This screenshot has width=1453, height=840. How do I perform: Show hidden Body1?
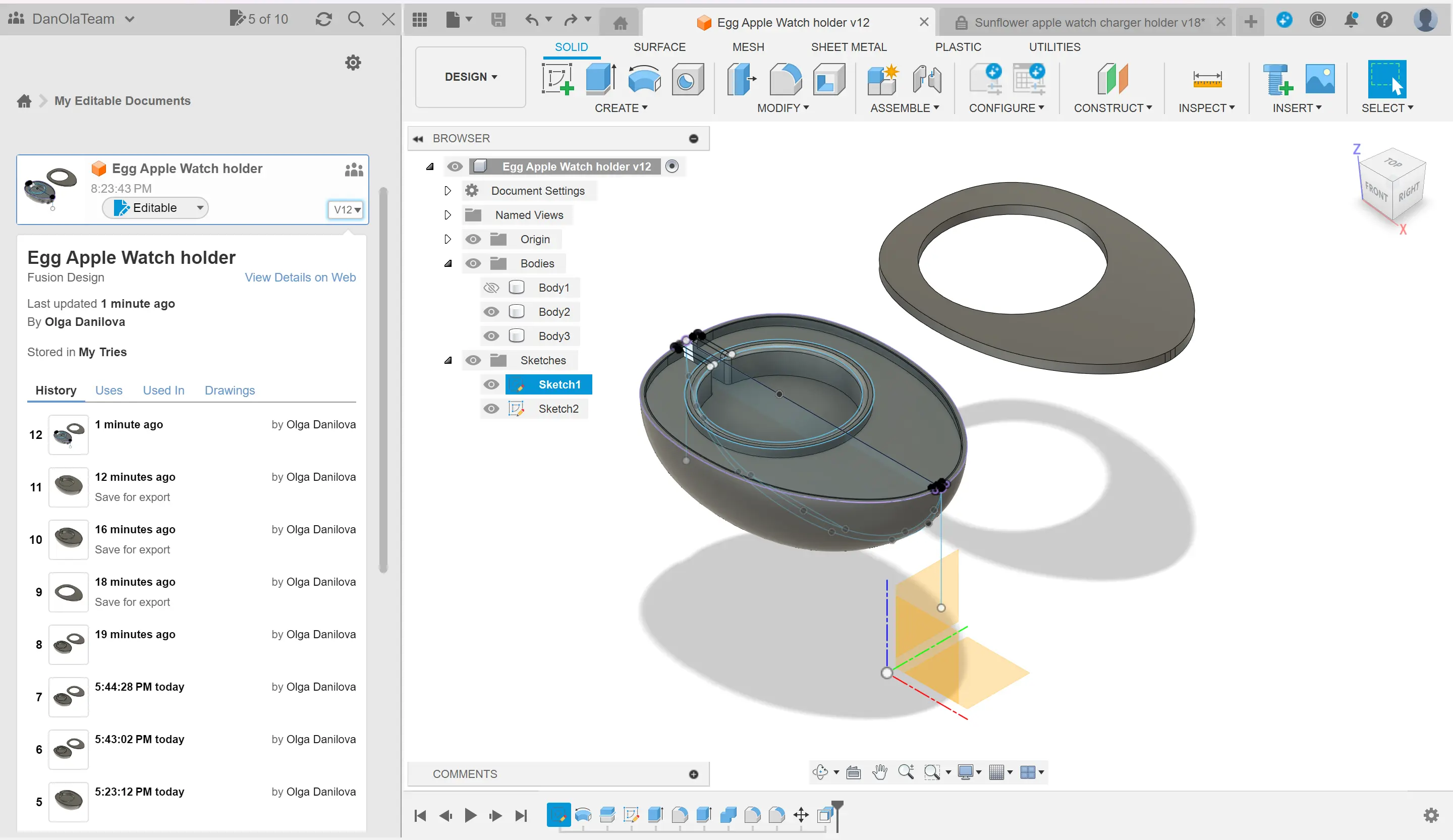coord(491,288)
